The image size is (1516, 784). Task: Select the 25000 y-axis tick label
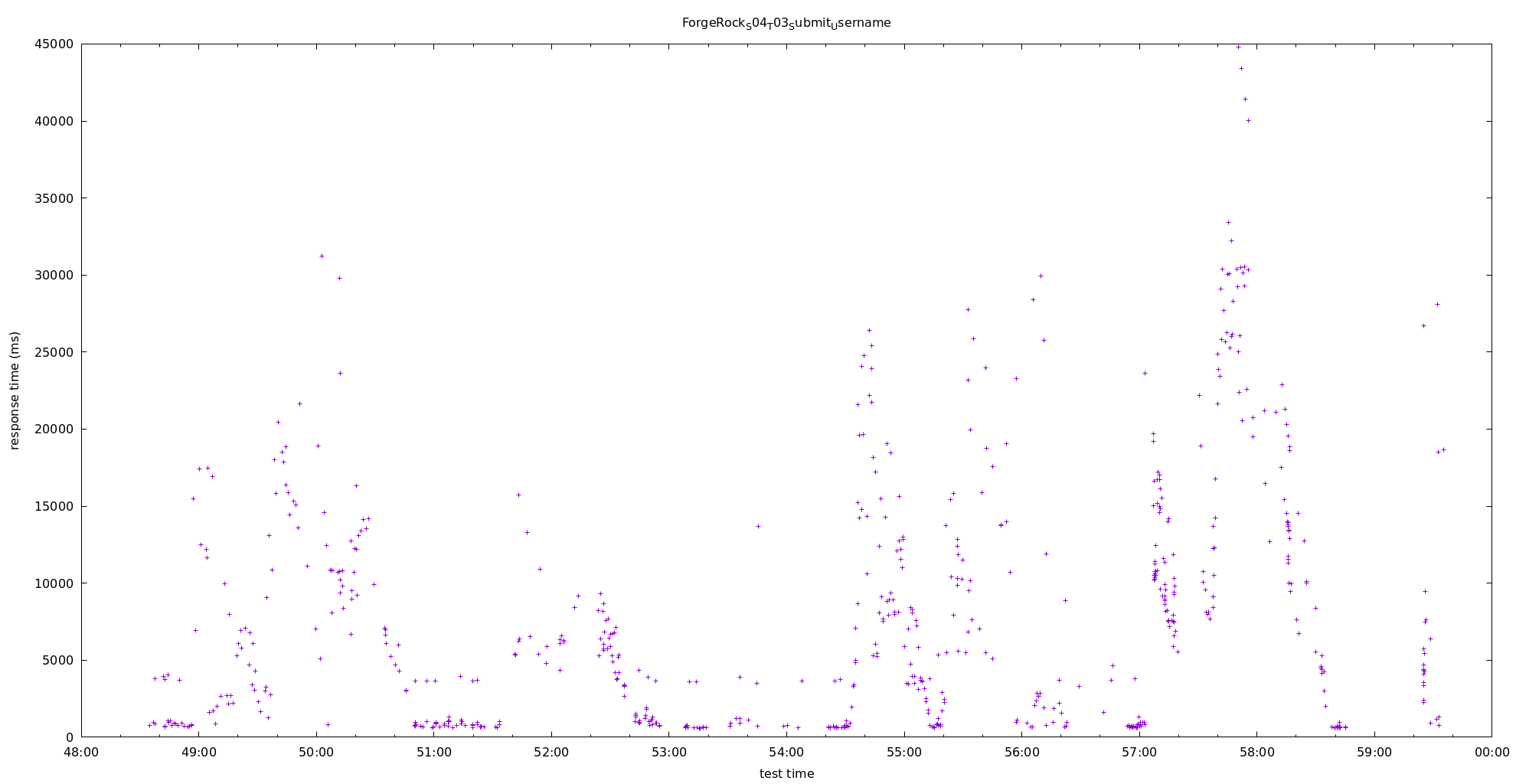click(x=54, y=352)
